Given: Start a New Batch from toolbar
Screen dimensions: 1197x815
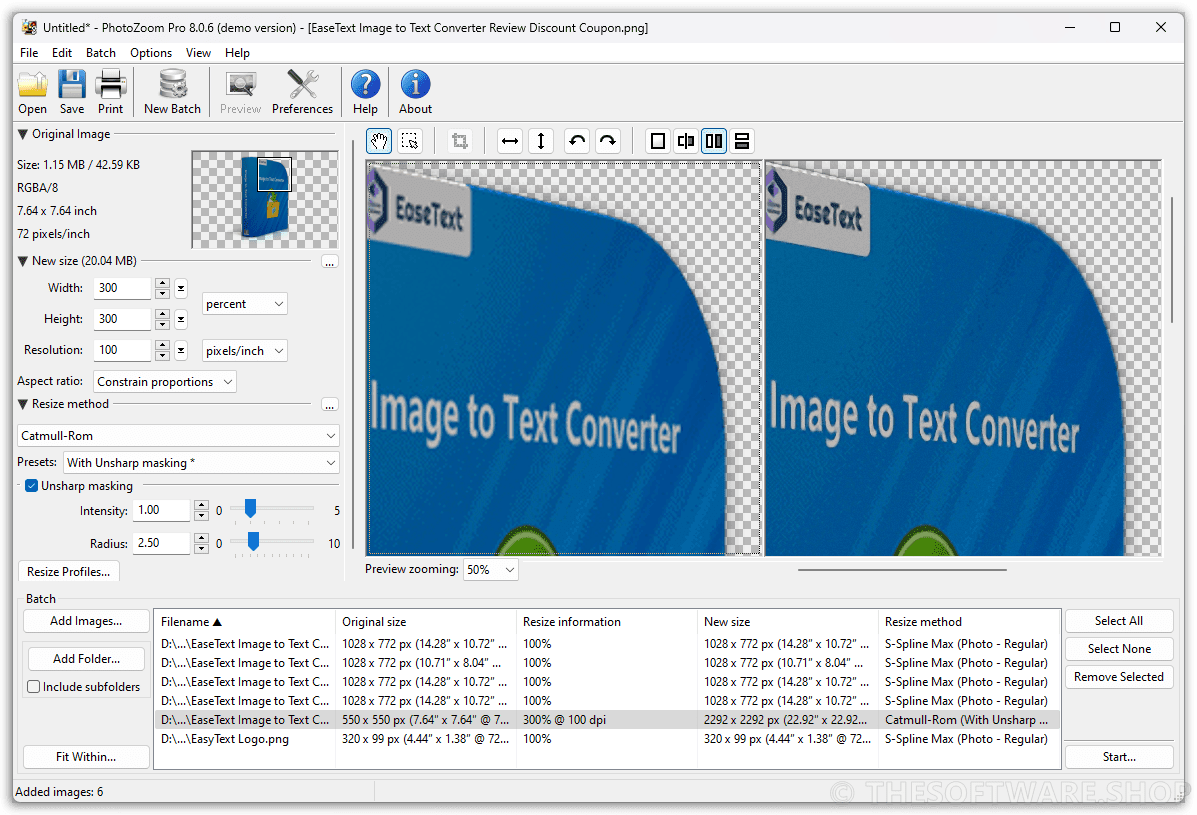Looking at the screenshot, I should pyautogui.click(x=173, y=92).
